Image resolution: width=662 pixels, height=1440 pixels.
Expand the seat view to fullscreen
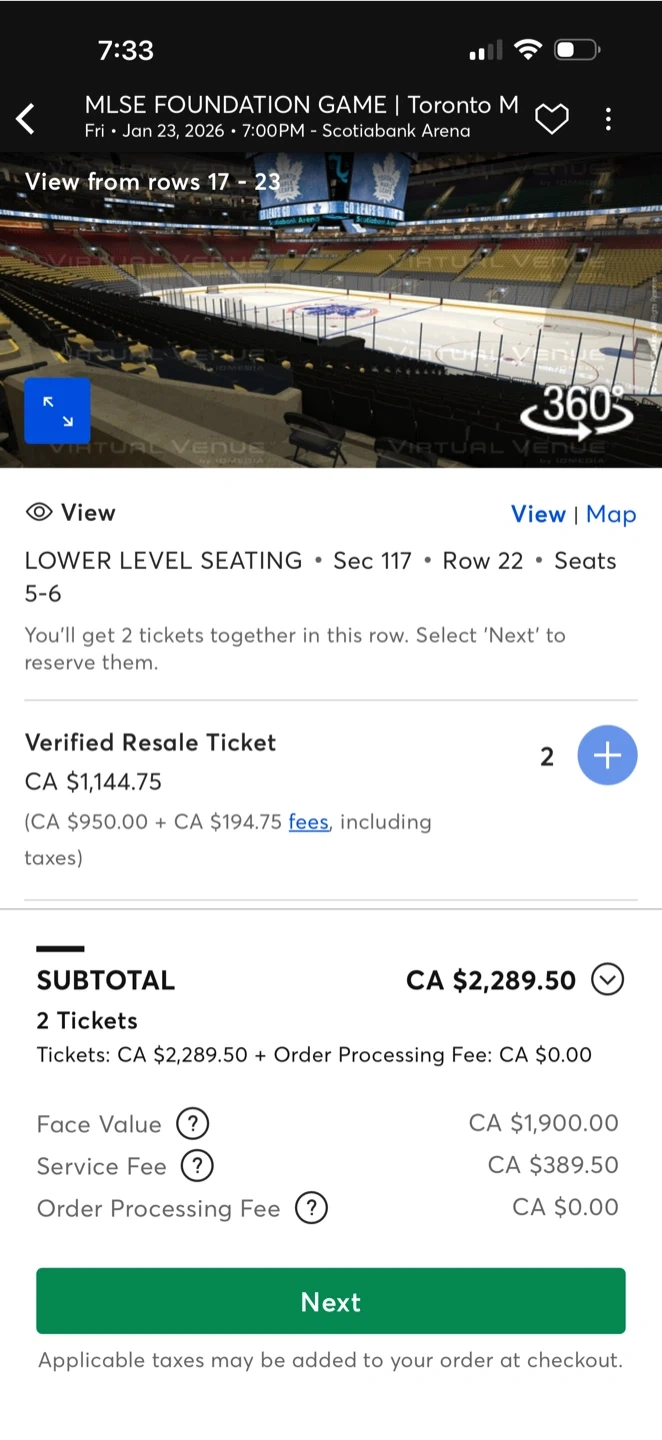57,410
